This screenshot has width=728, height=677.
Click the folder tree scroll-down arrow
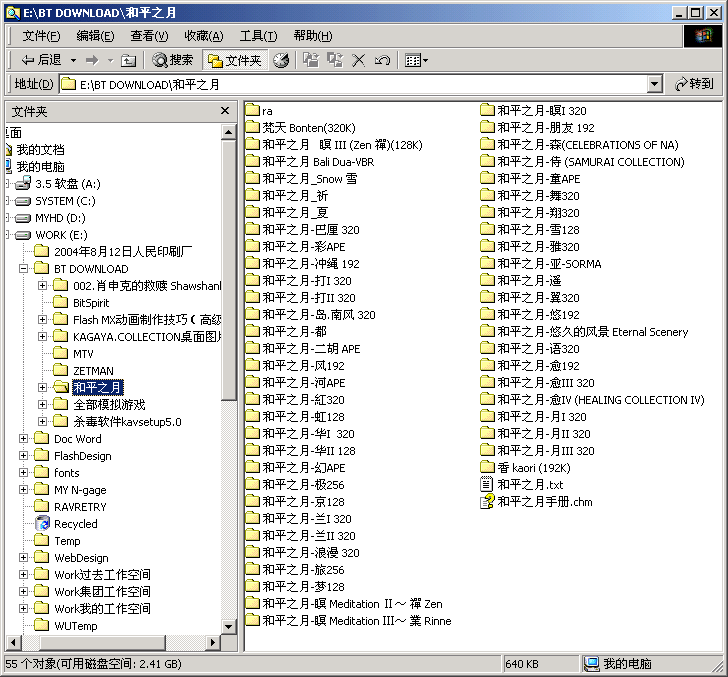(x=228, y=626)
